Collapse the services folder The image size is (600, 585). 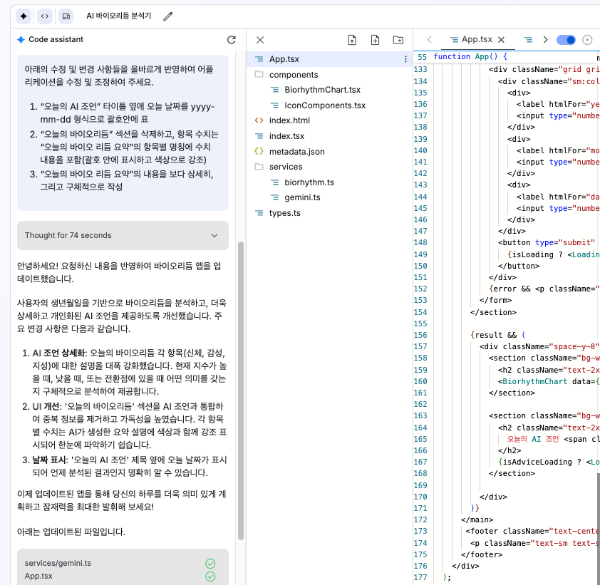click(285, 167)
